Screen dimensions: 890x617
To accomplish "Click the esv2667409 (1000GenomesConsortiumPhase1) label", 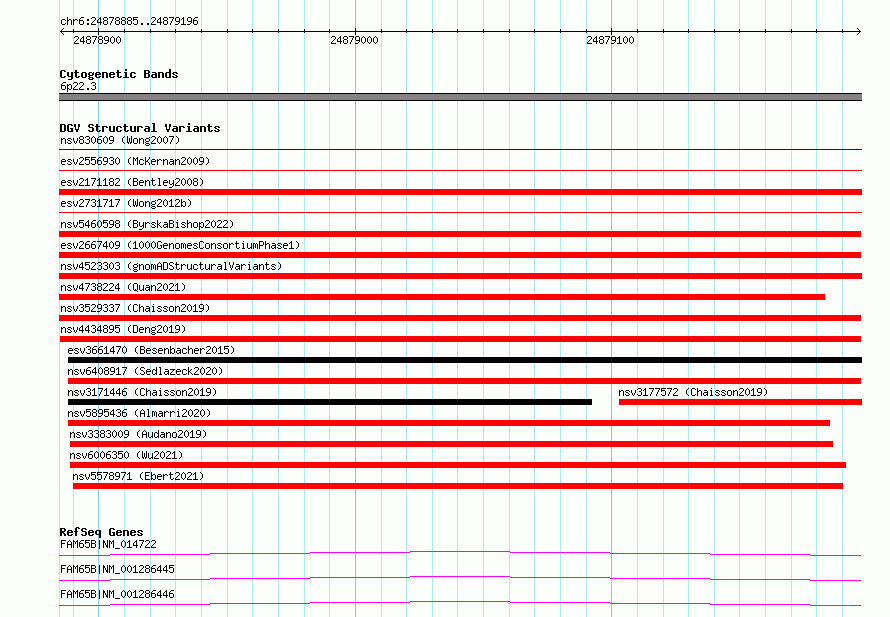I will click(180, 245).
